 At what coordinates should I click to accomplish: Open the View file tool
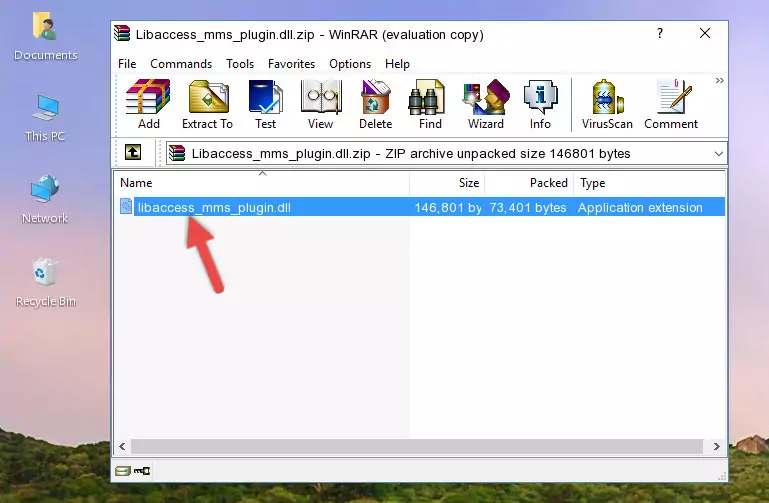(x=321, y=104)
